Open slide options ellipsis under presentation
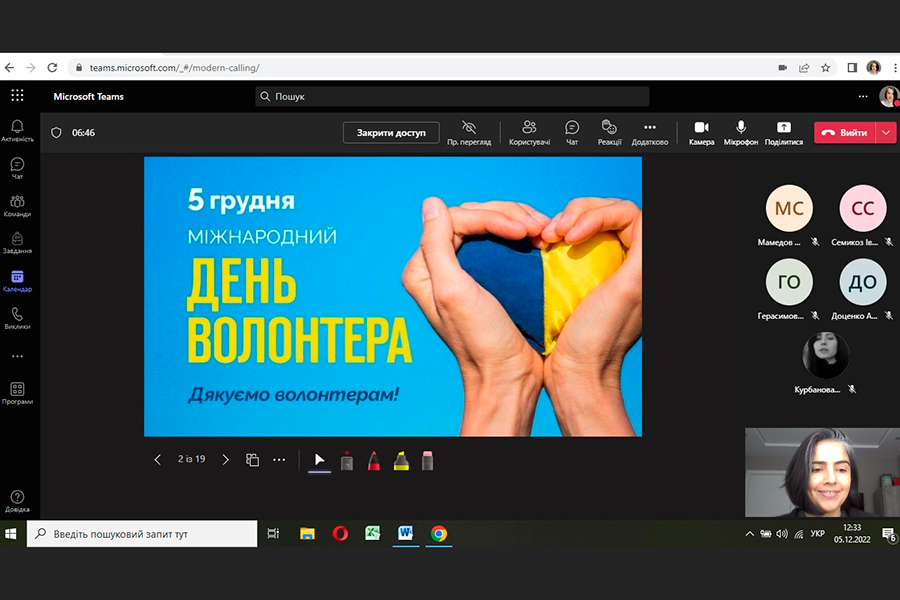The width and height of the screenshot is (900, 600). click(x=279, y=460)
